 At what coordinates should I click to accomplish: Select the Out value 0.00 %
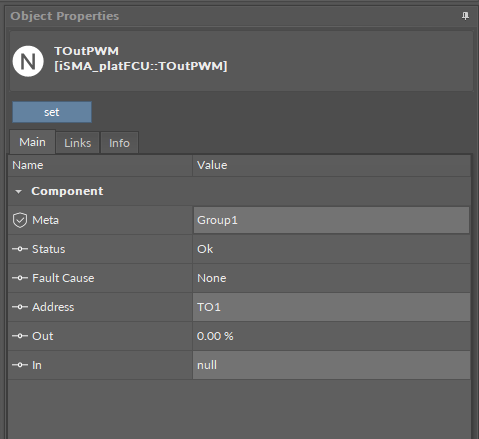pyautogui.click(x=215, y=336)
